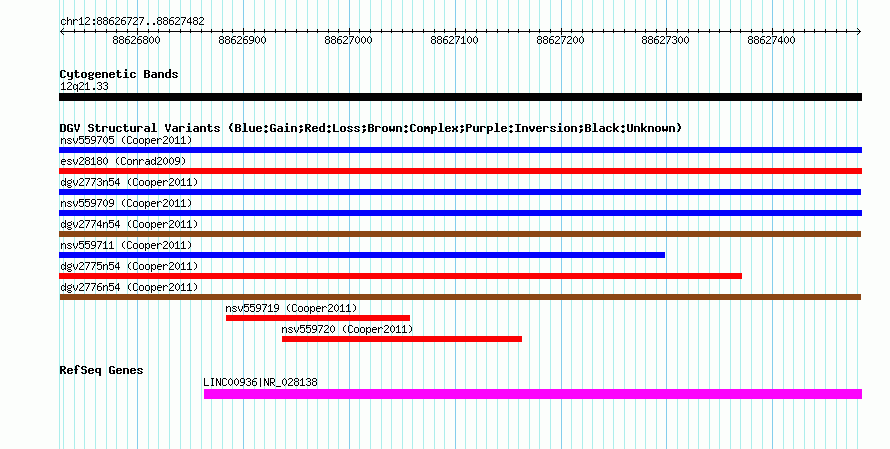Viewport: 890px width, 449px height.
Task: Open the dgv2774n54 (Cooper2011) label
Action: tap(129, 224)
